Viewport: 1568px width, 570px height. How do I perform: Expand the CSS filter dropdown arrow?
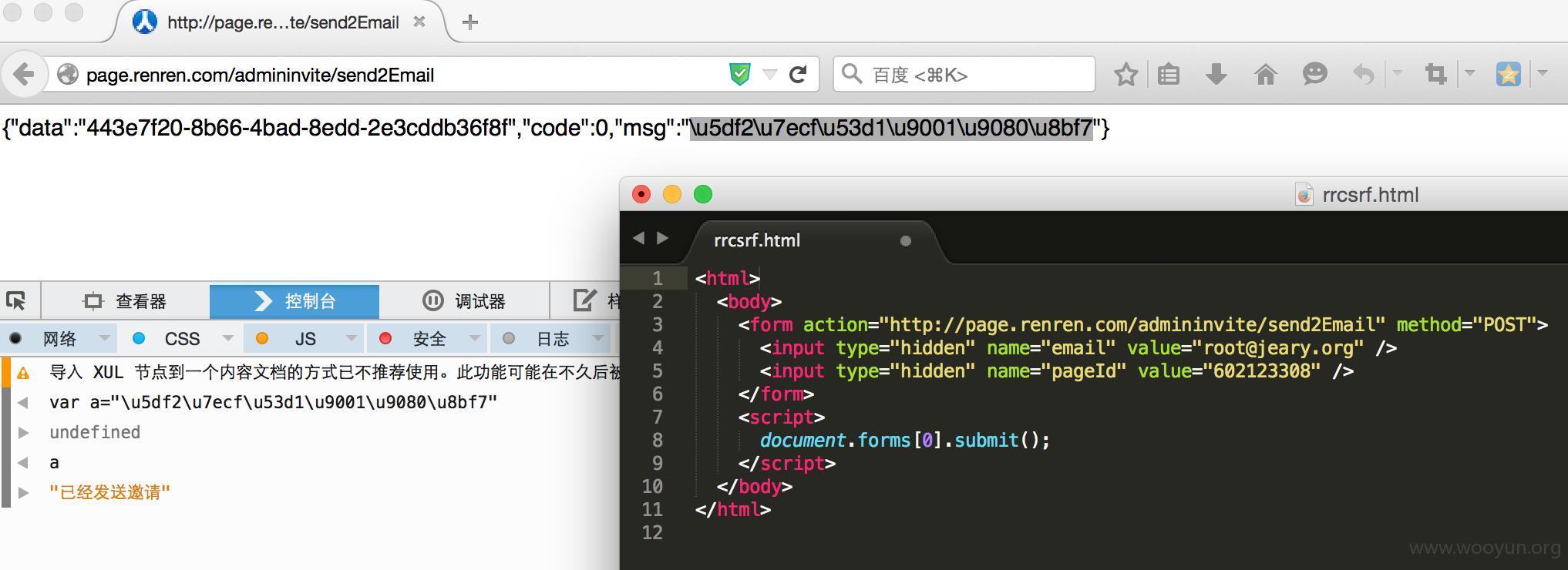pos(228,338)
